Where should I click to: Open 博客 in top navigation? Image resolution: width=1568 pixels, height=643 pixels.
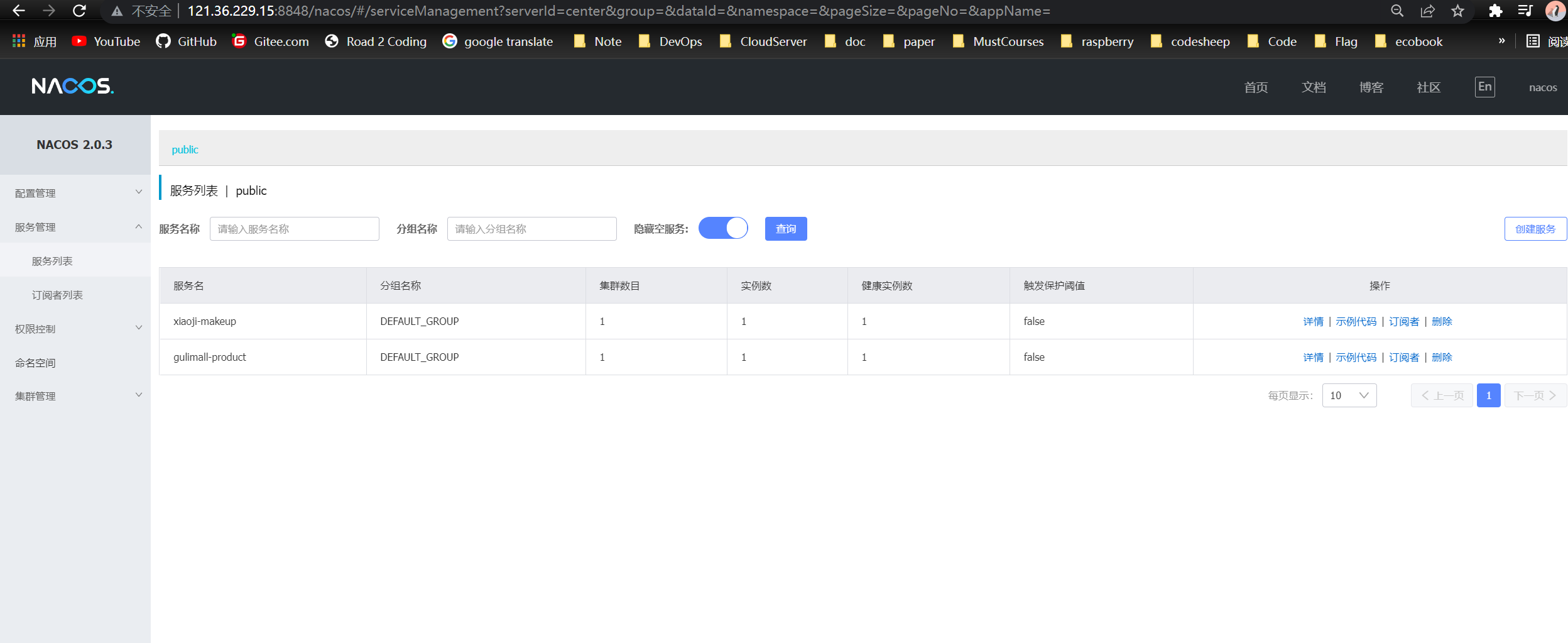click(1371, 87)
